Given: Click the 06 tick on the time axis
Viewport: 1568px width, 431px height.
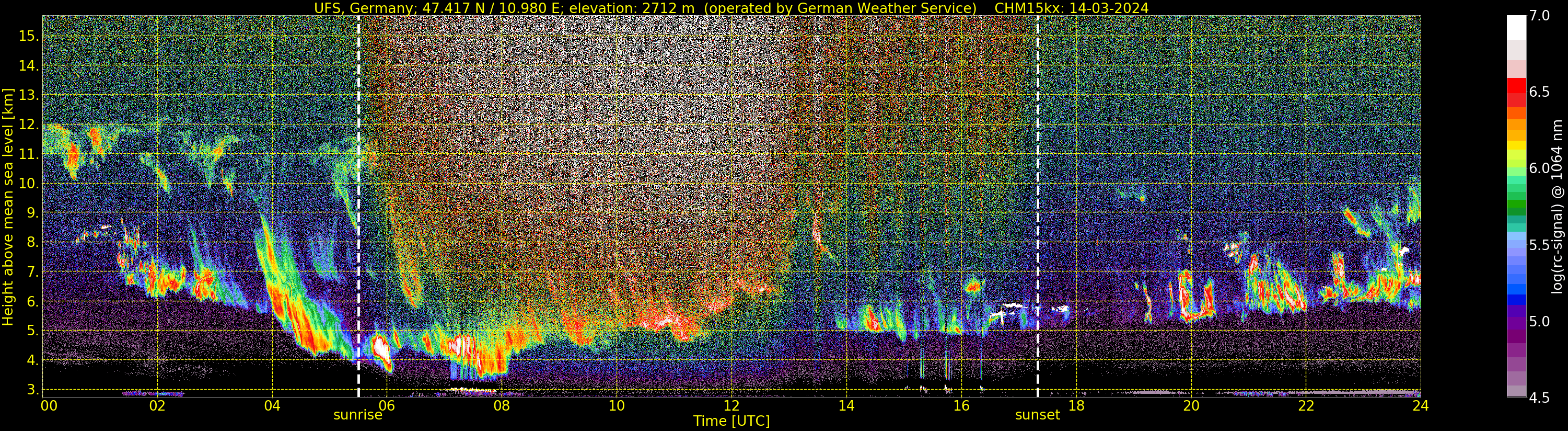Looking at the screenshot, I should [387, 405].
